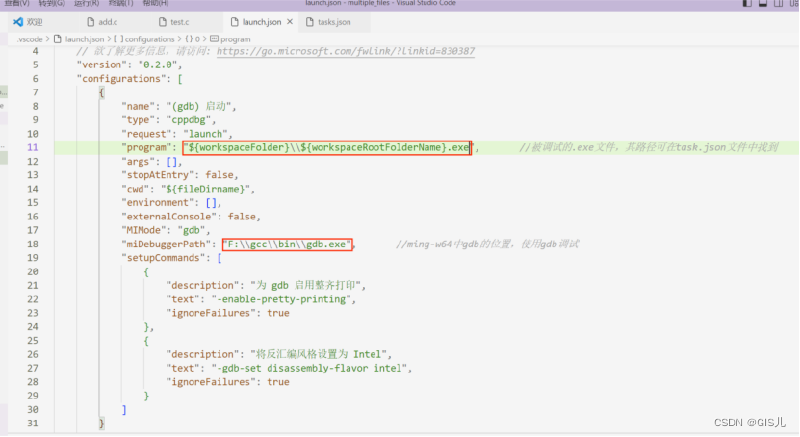The width and height of the screenshot is (800, 437).
Task: Switch to the tasks.json tab
Action: click(x=334, y=22)
